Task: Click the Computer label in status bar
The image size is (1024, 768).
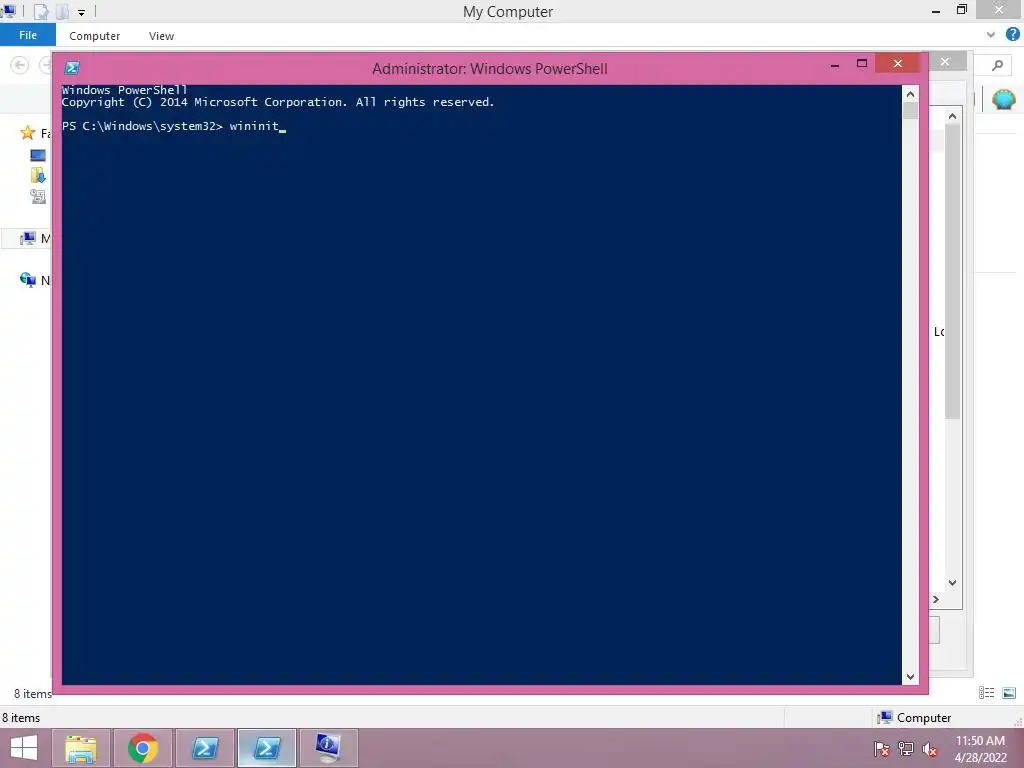Action: [923, 718]
